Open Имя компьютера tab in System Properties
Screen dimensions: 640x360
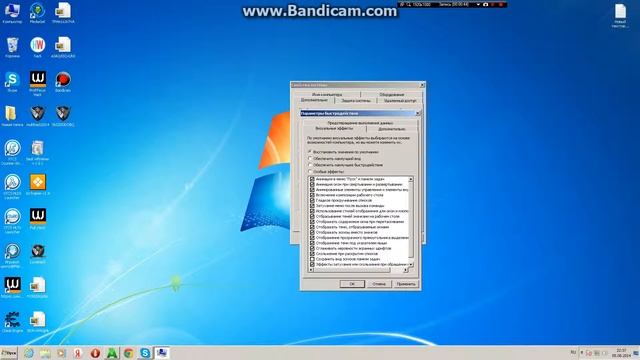click(x=327, y=94)
